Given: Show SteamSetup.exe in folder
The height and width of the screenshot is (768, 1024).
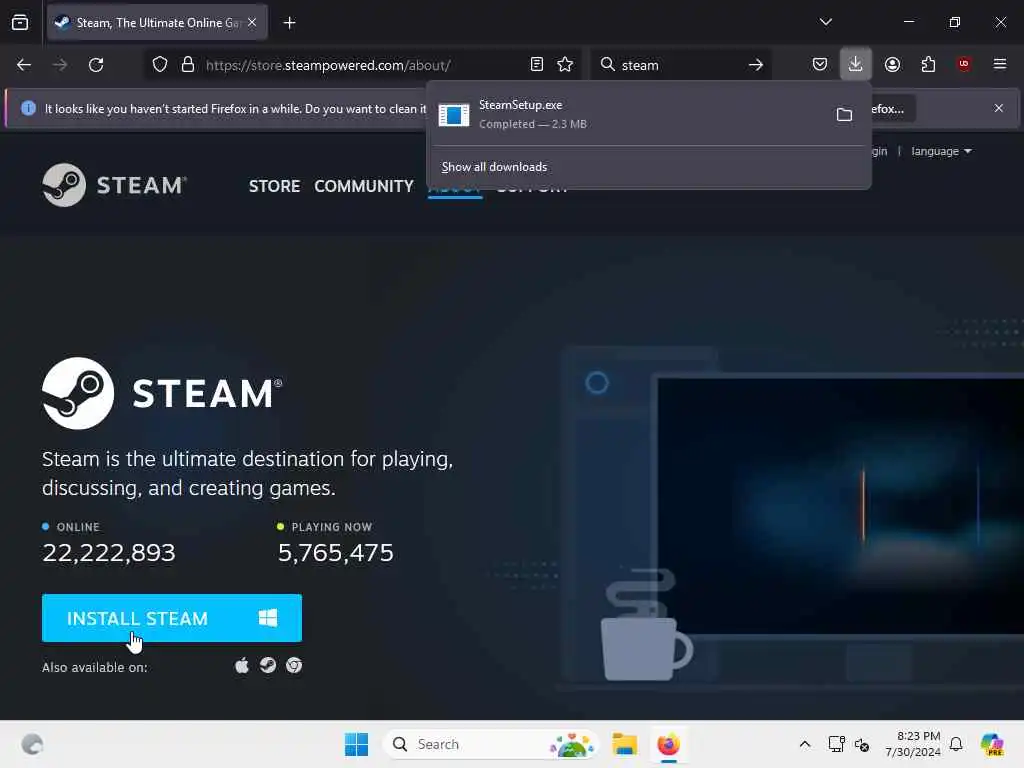Looking at the screenshot, I should 844,114.
